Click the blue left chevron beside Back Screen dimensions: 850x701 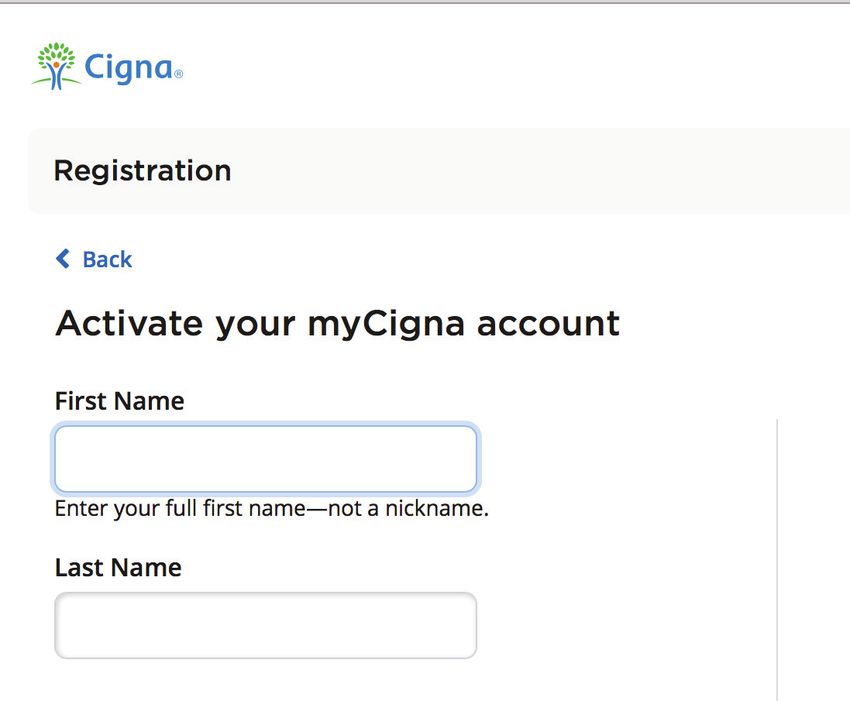point(63,259)
